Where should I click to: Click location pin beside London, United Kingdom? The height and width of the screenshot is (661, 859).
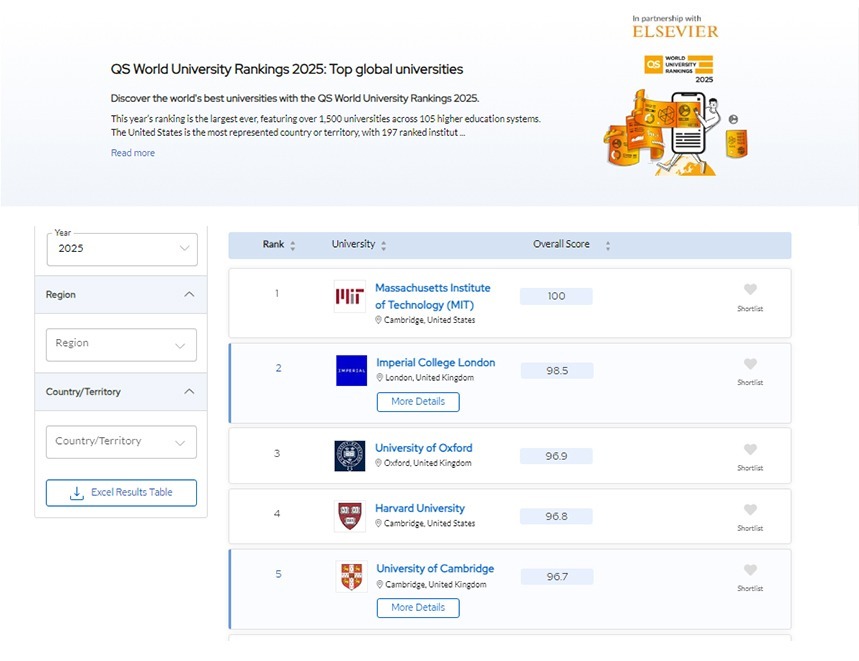point(379,377)
